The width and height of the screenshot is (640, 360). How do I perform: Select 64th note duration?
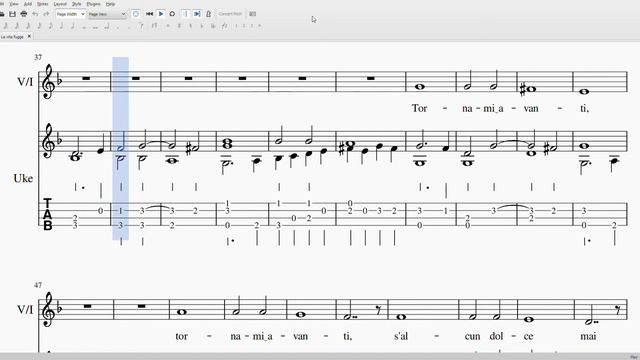pyautogui.click(x=16, y=26)
